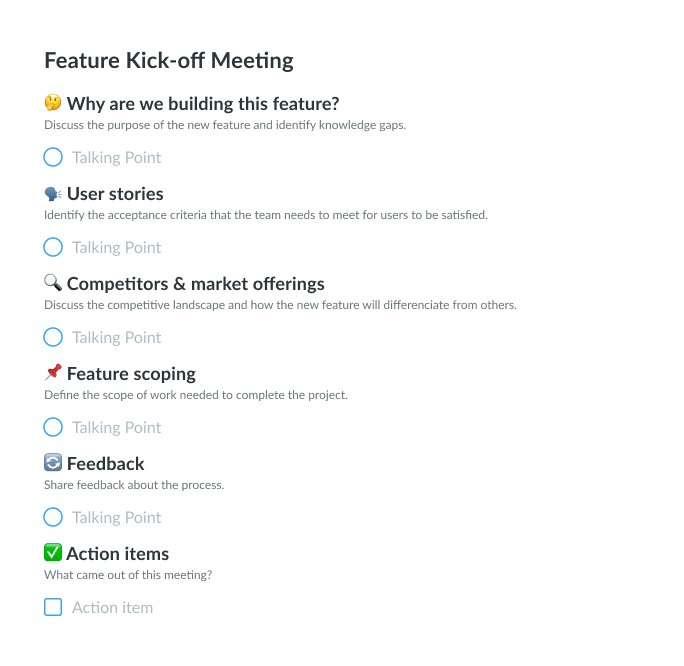Check the talking point circle under Competitors & market offerings
Image resolution: width=684 pixels, height=666 pixels.
pyautogui.click(x=53, y=337)
